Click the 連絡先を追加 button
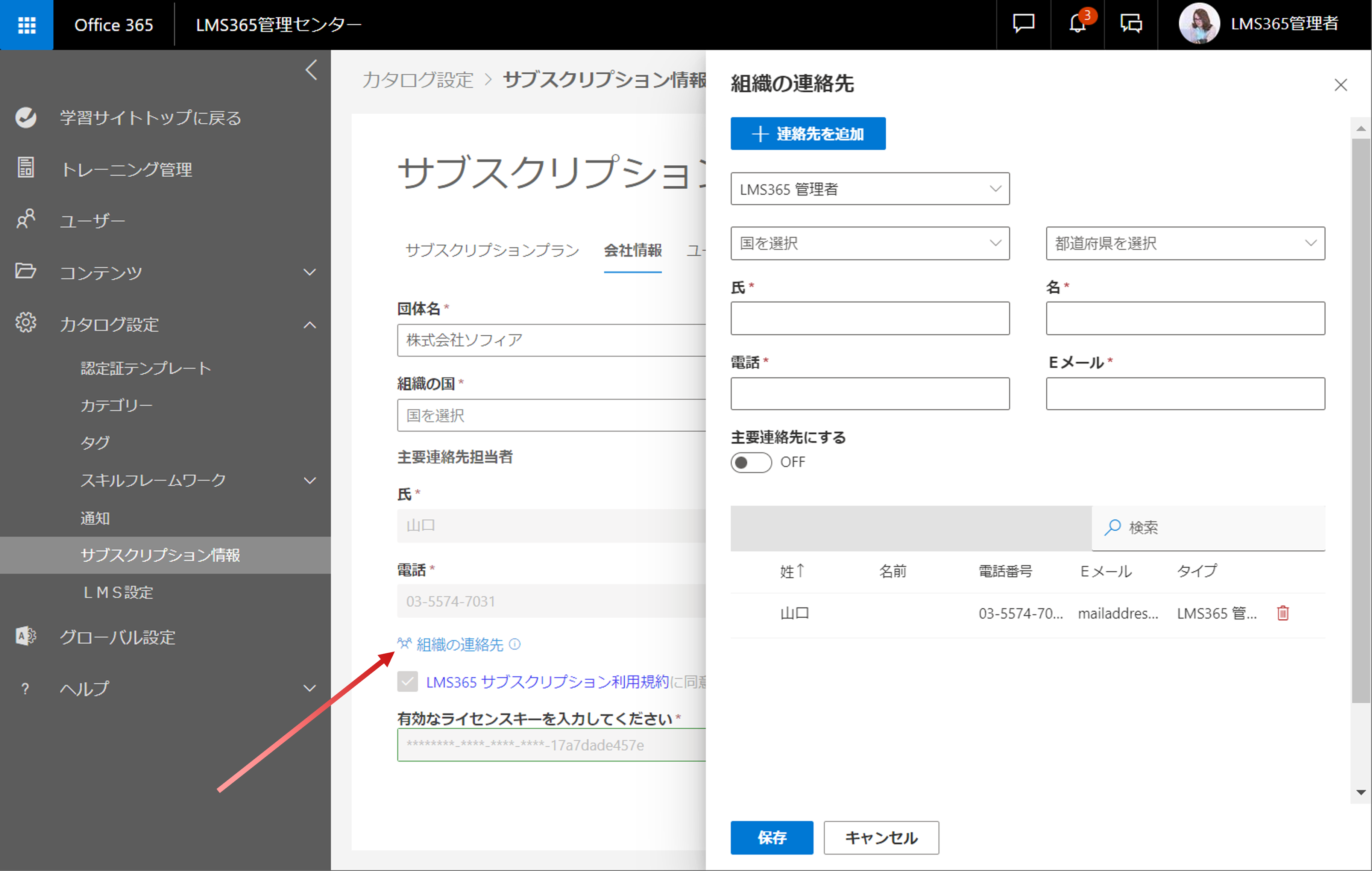1372x871 pixels. tap(808, 133)
